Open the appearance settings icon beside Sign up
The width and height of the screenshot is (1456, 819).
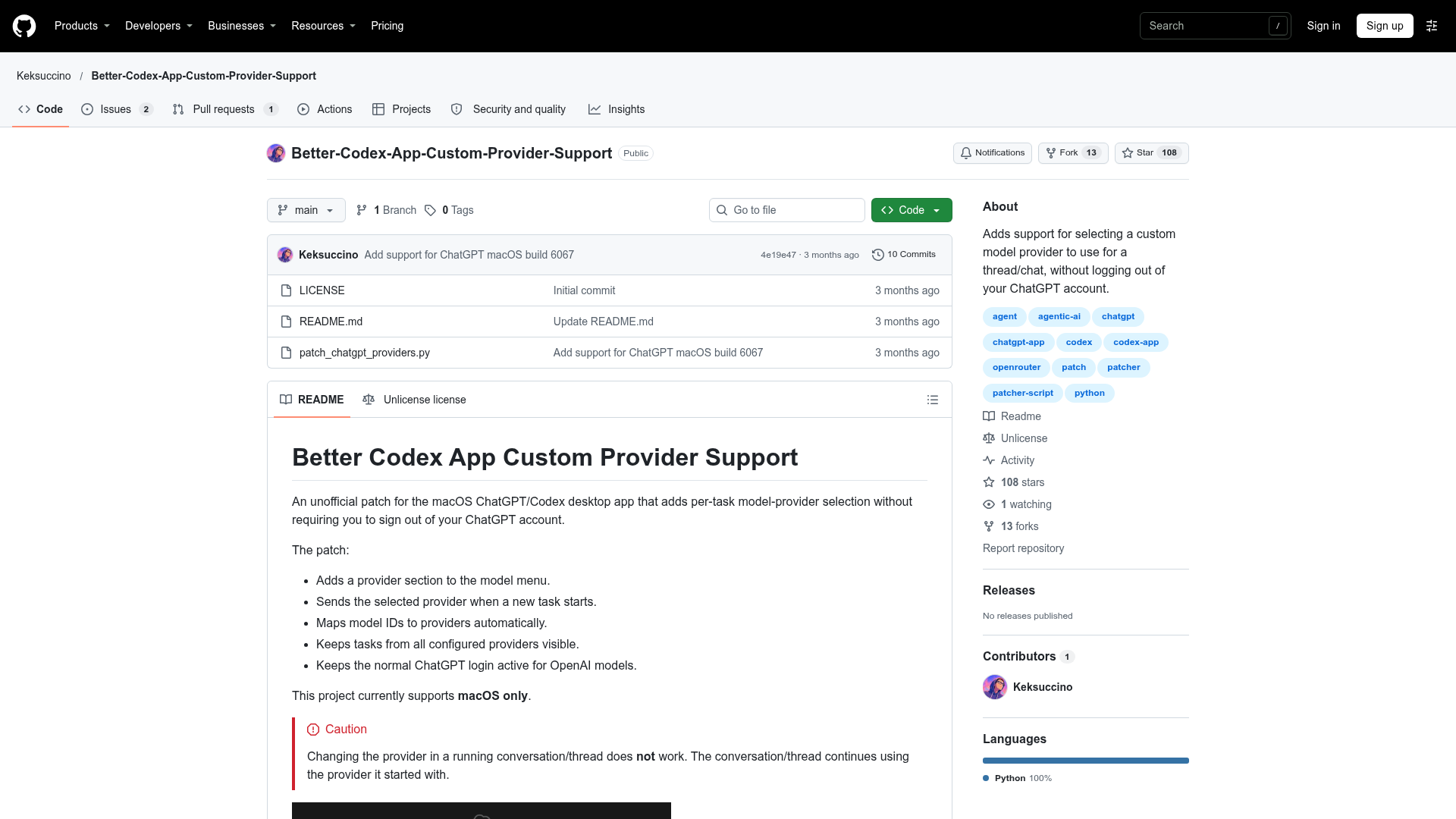point(1432,26)
